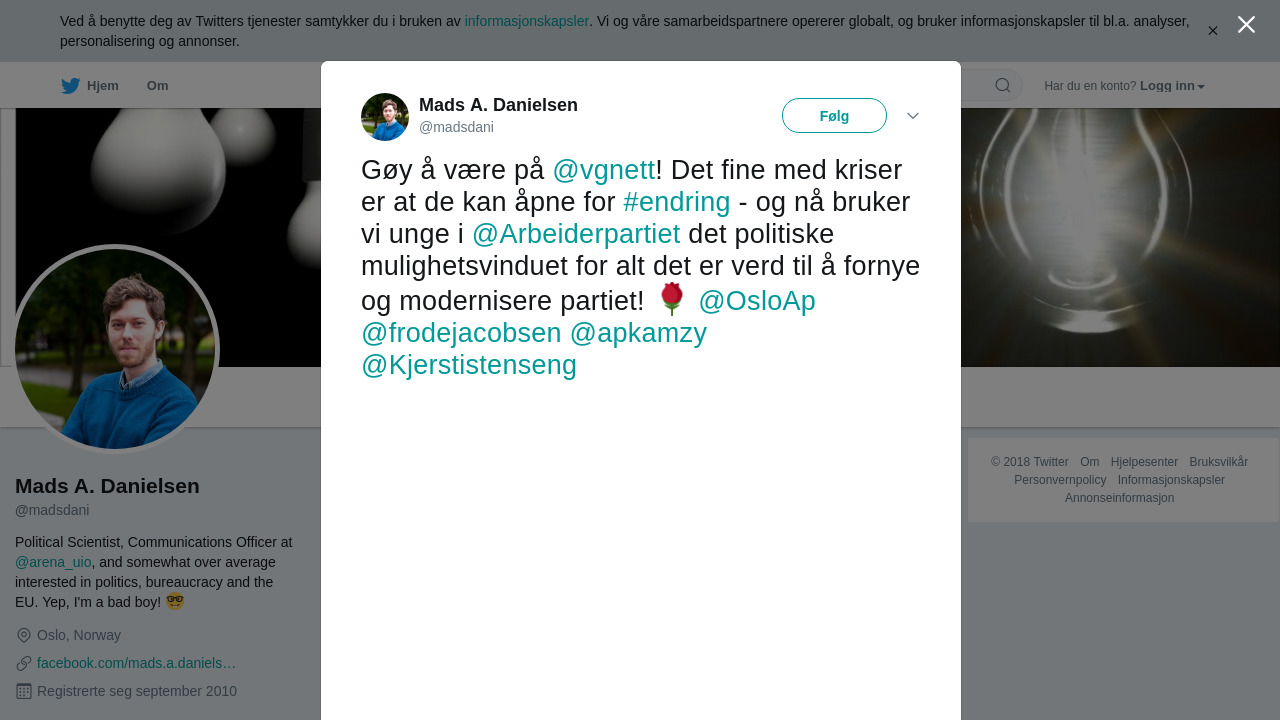Open the @vgnett mention link
This screenshot has width=1280, height=720.
(604, 170)
